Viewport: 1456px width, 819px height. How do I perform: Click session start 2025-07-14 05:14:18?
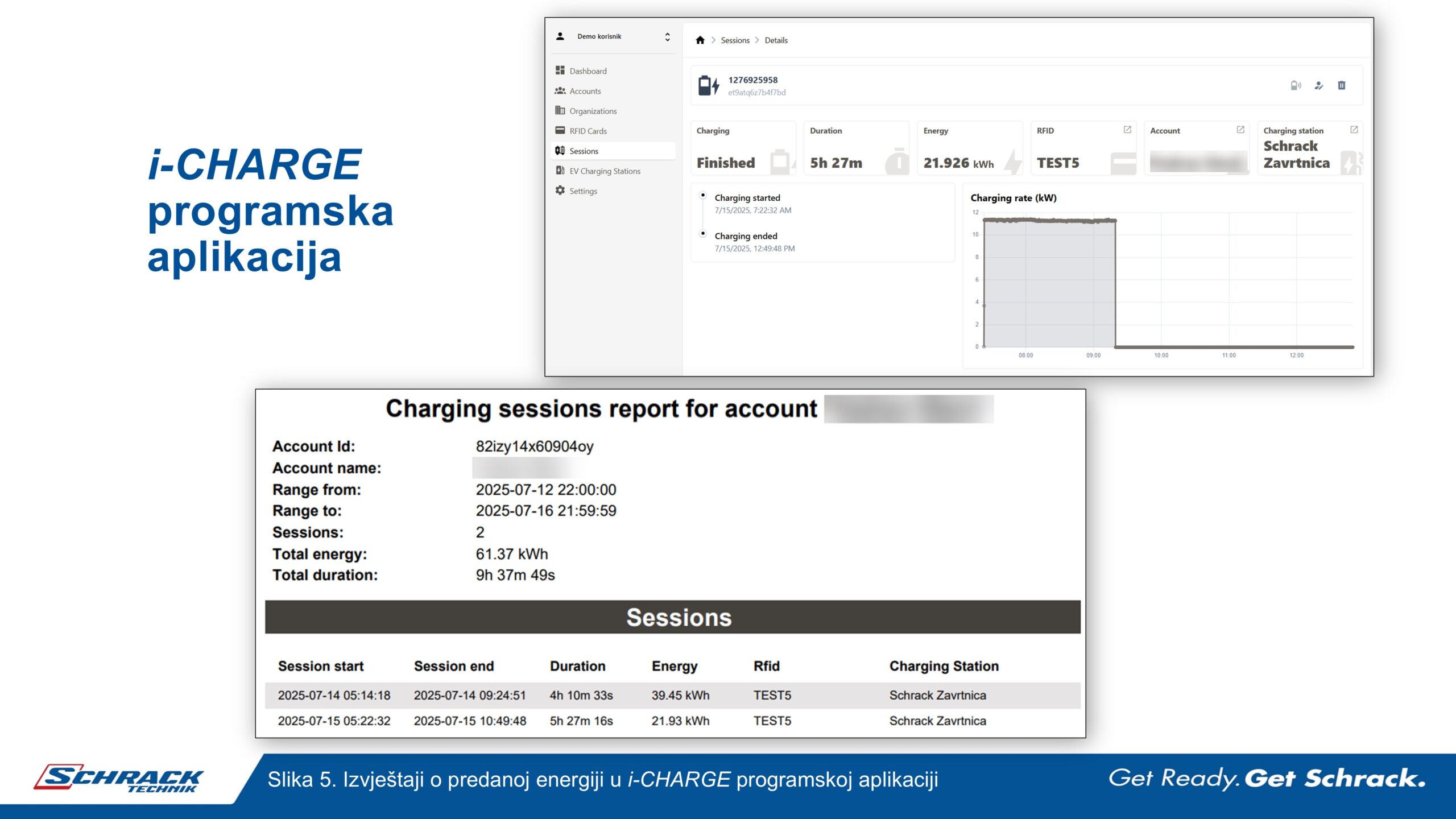[334, 696]
